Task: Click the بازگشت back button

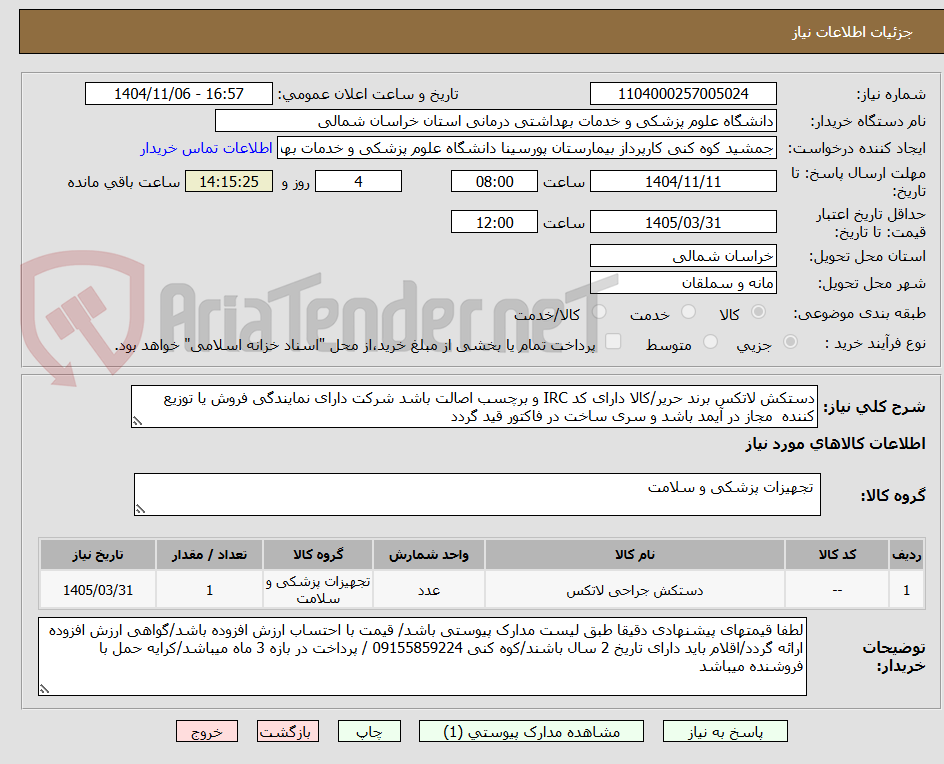Action: 288,731
